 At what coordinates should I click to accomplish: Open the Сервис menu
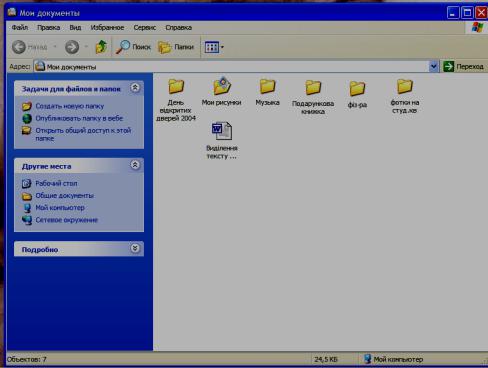tap(144, 28)
